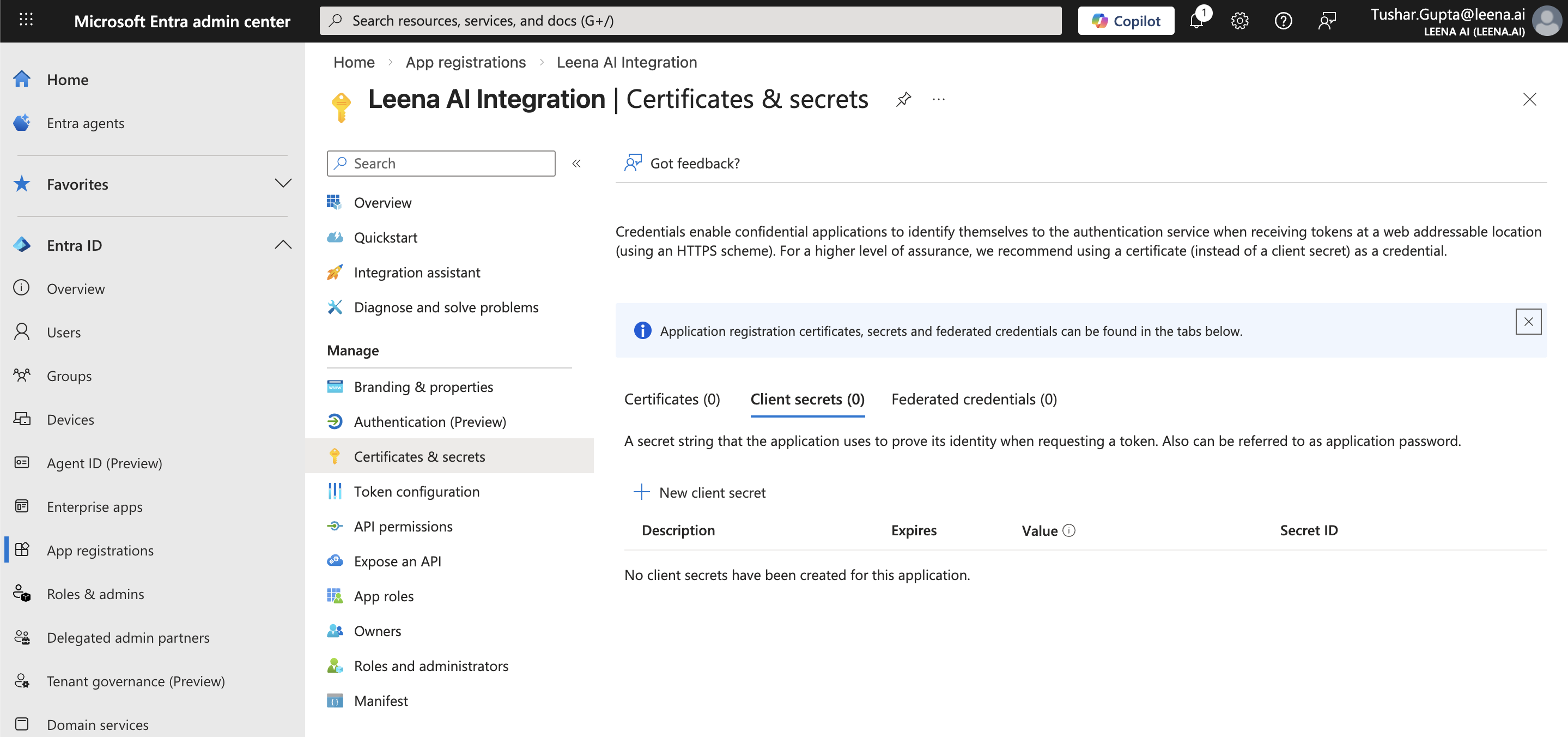Click the top search resources field
Screen dimensions: 1568x737
tap(690, 21)
